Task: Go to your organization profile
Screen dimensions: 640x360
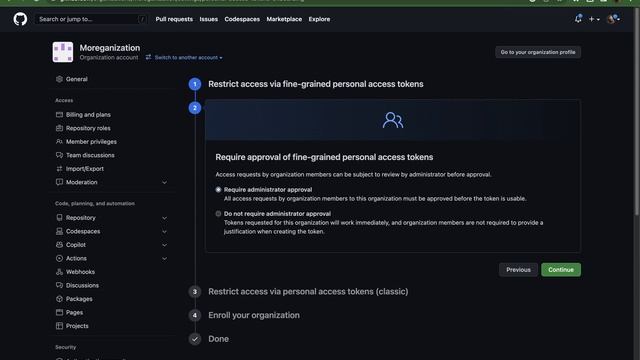Action: (x=538, y=52)
